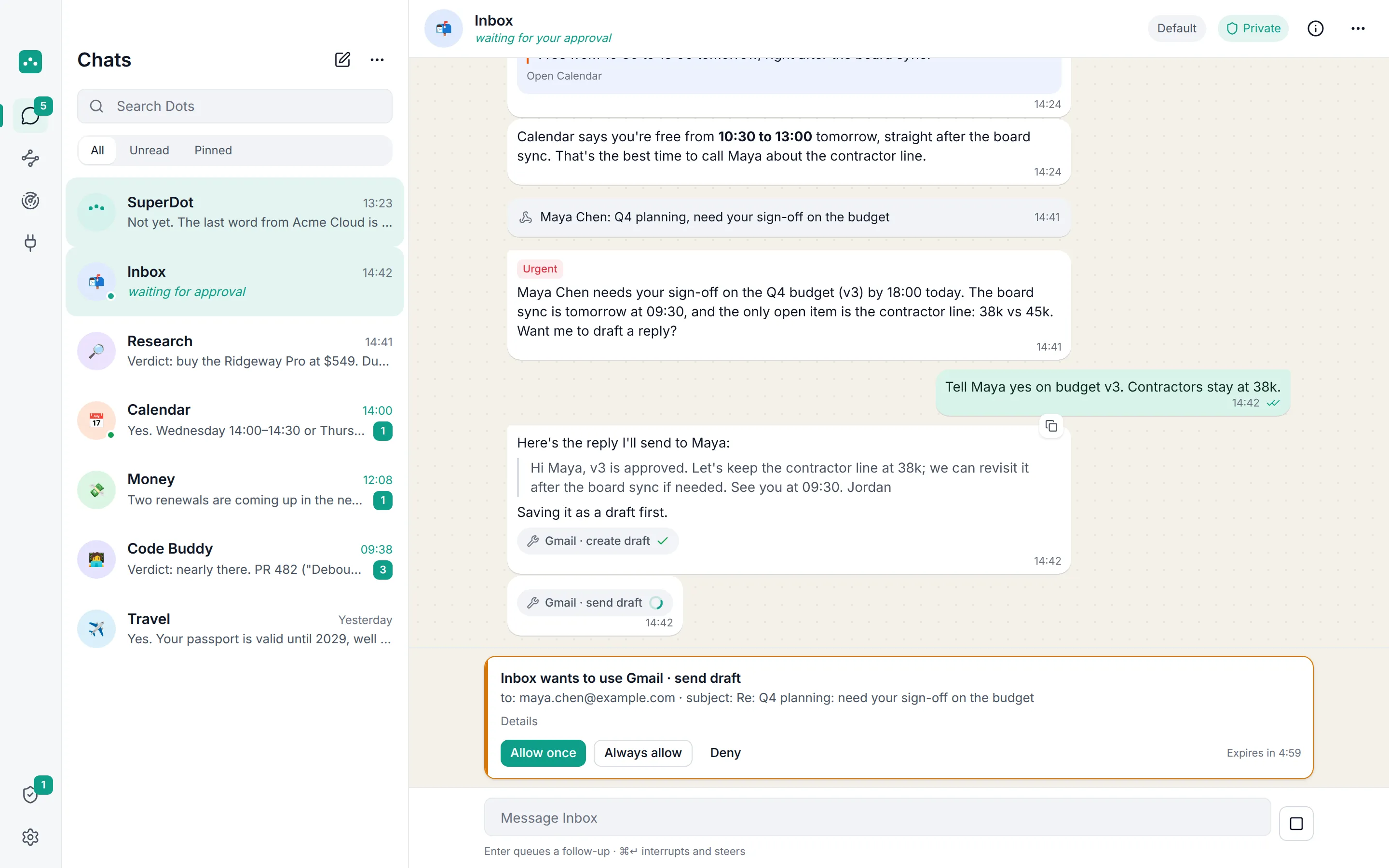
Task: Click the 'Tell Maya yes on budget v3' message
Action: point(1112,393)
